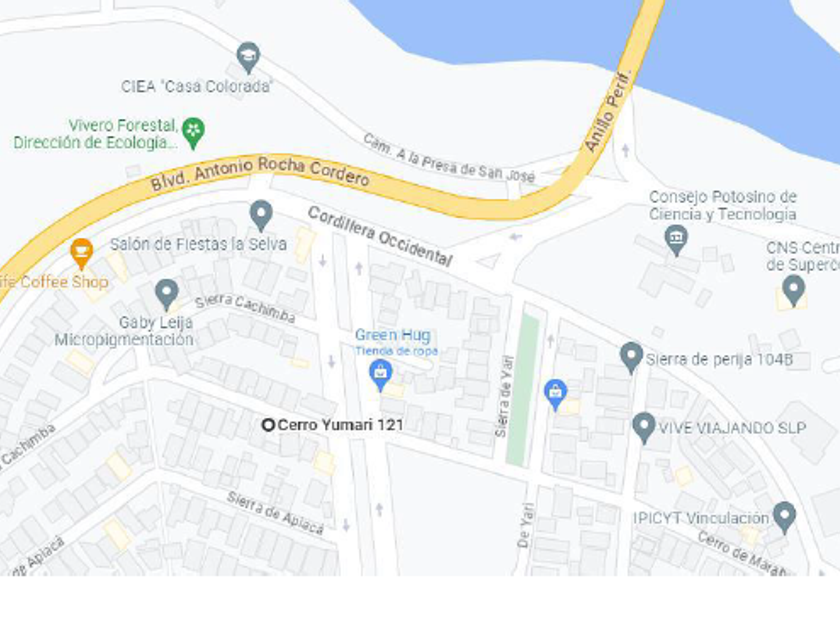Click the green park strip beside Sierra de Yari

[522, 389]
